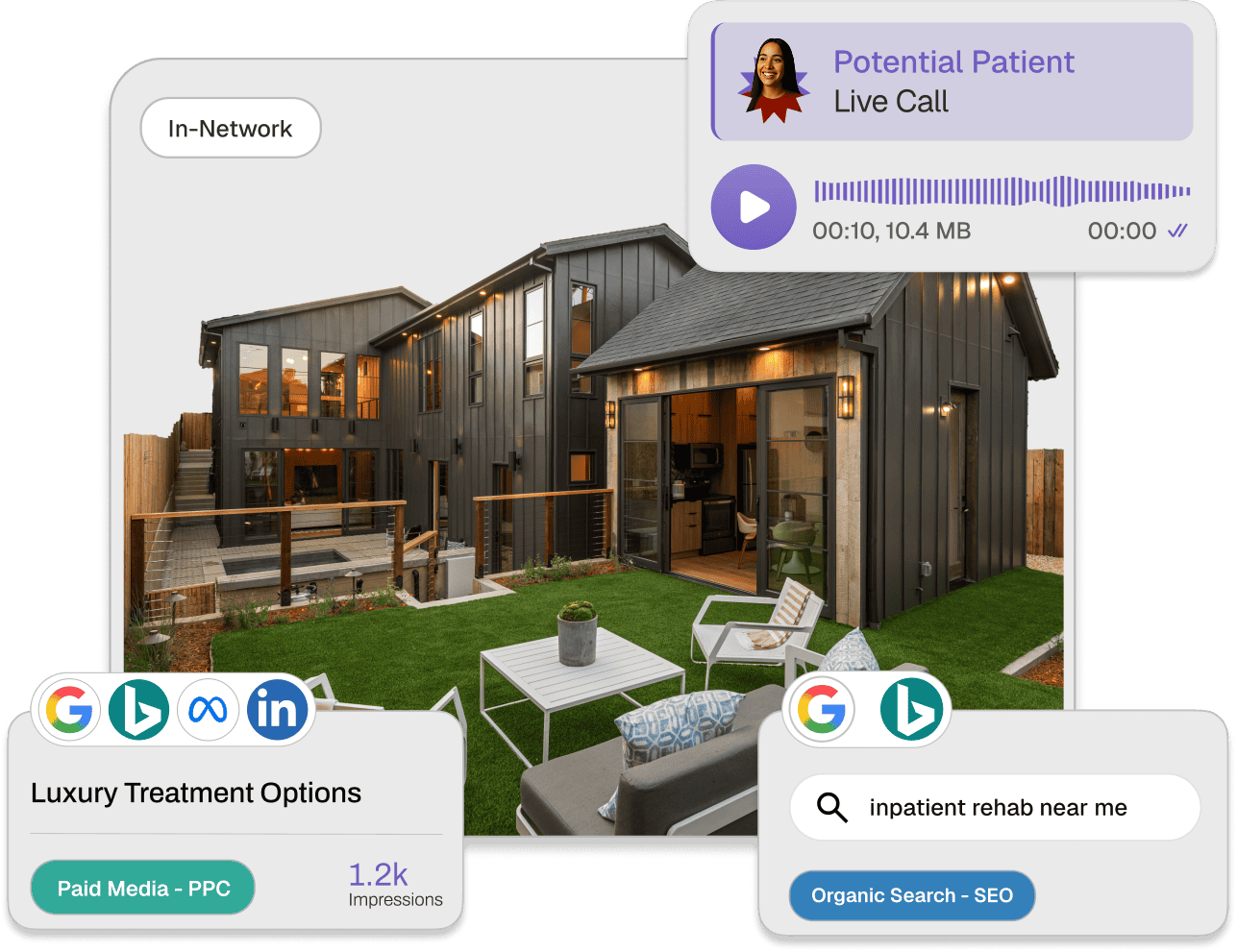Expand the Potential Patient Live Call header
Image resolution: width=1237 pixels, height=952 pixels.
[952, 83]
